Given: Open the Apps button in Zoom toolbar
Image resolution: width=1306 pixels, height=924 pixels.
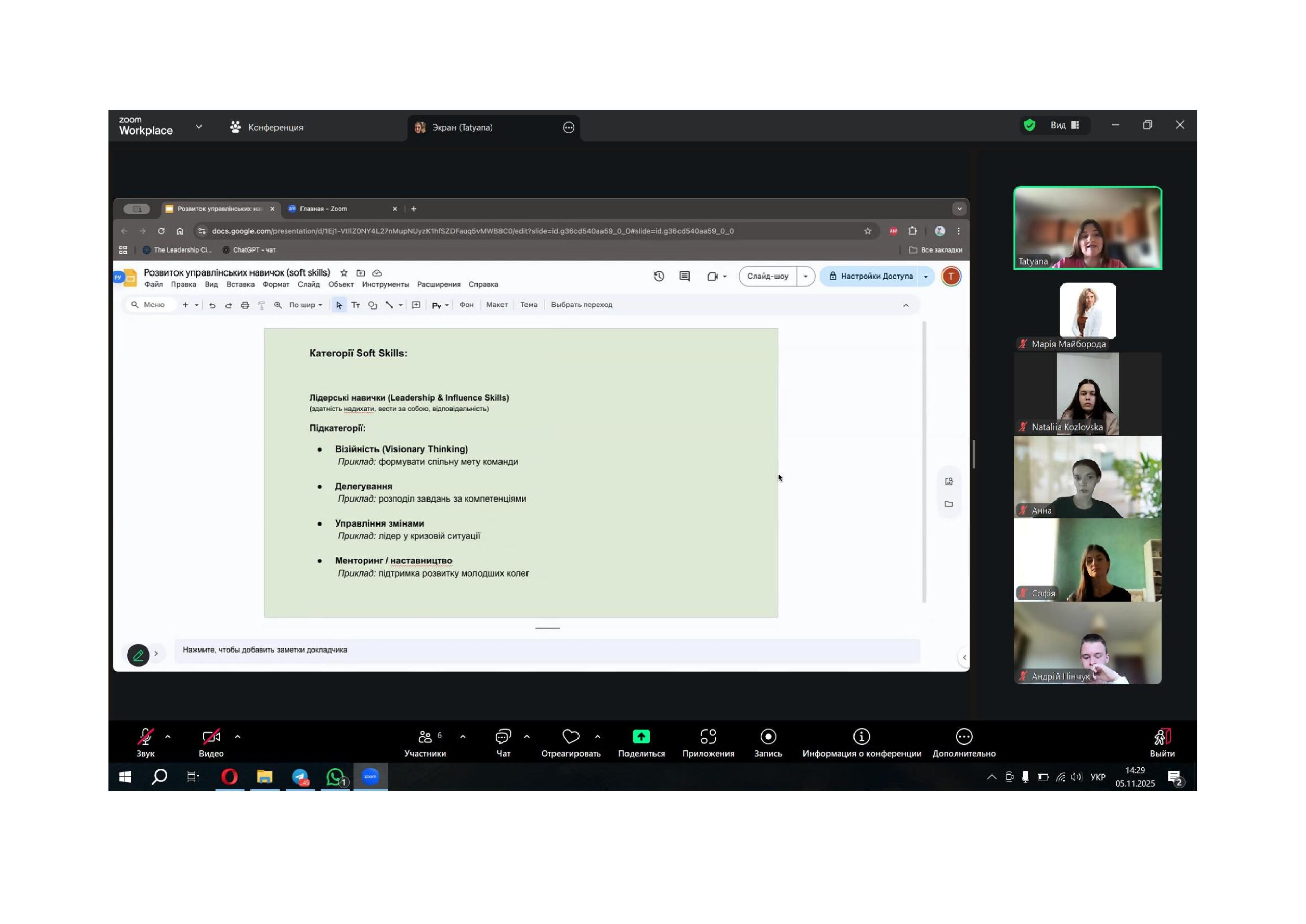Looking at the screenshot, I should tap(708, 742).
